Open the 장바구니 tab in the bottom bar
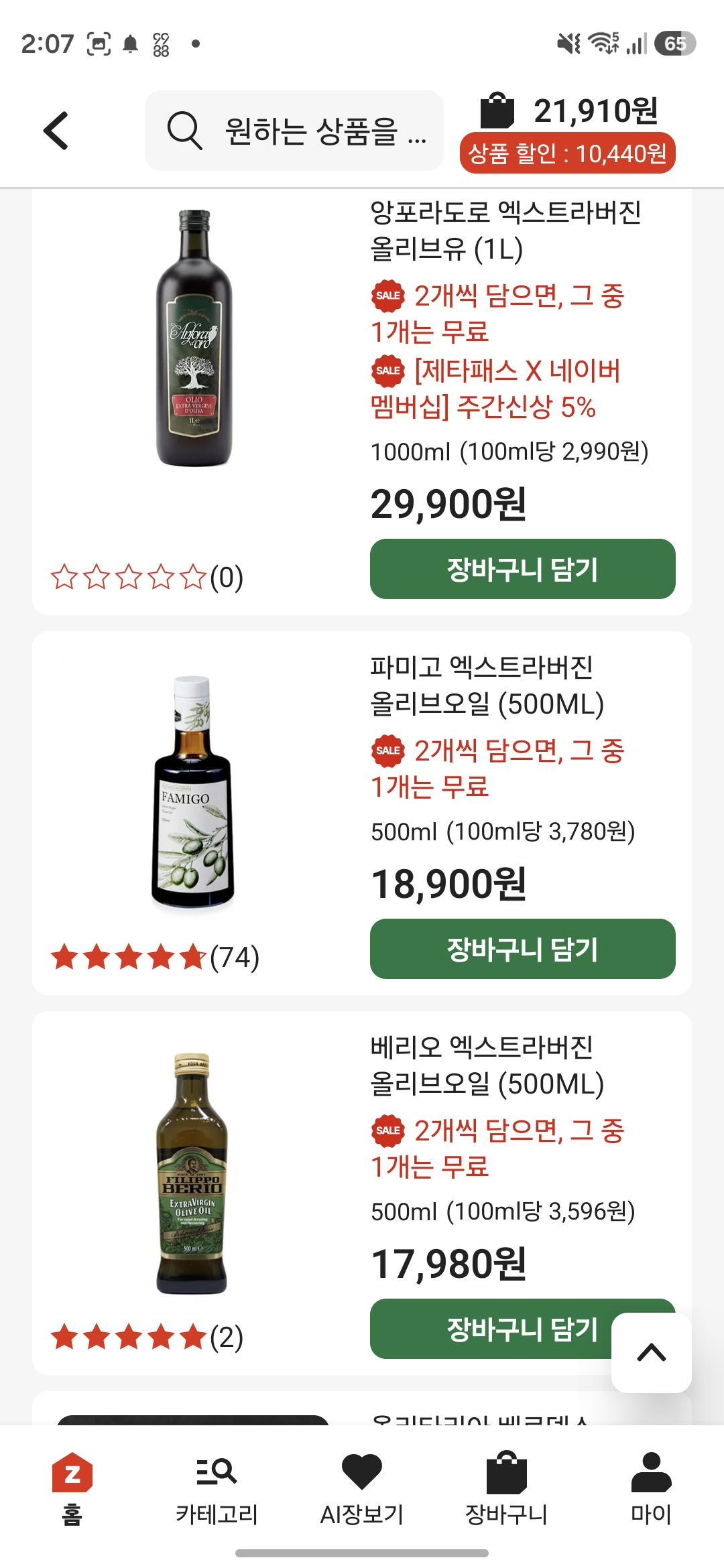 [x=507, y=1489]
